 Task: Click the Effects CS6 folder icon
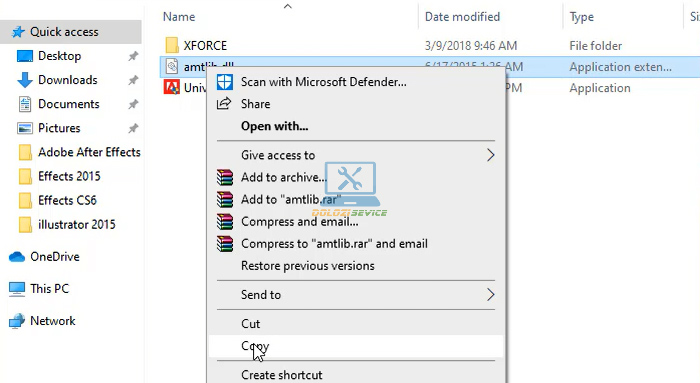pos(25,200)
